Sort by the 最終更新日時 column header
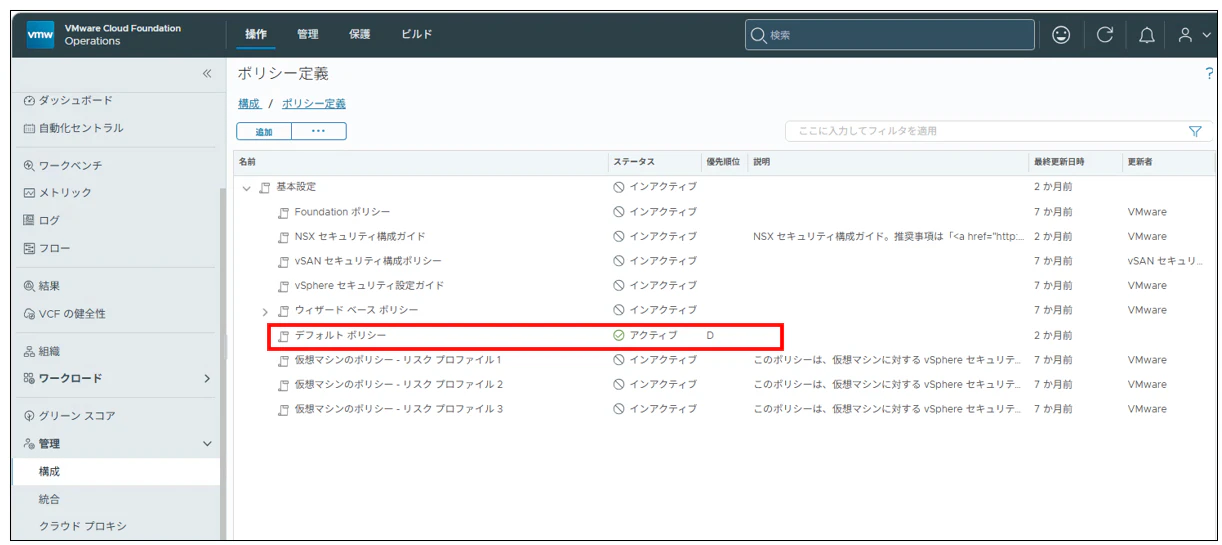This screenshot has height=545, width=1222. [x=1075, y=161]
